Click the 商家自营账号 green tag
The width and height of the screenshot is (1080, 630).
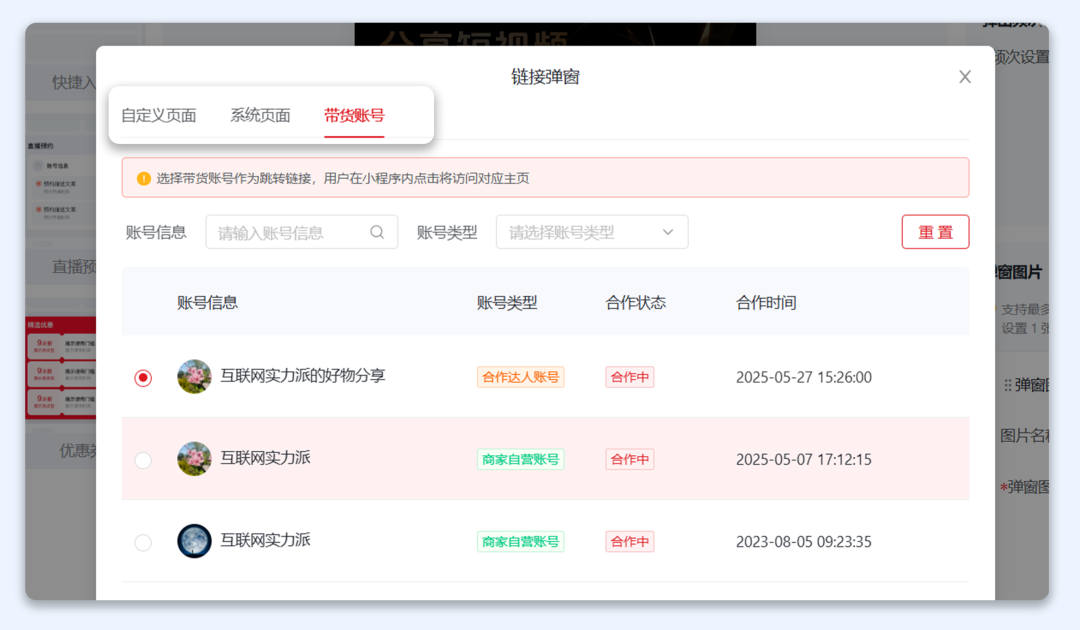pos(520,459)
